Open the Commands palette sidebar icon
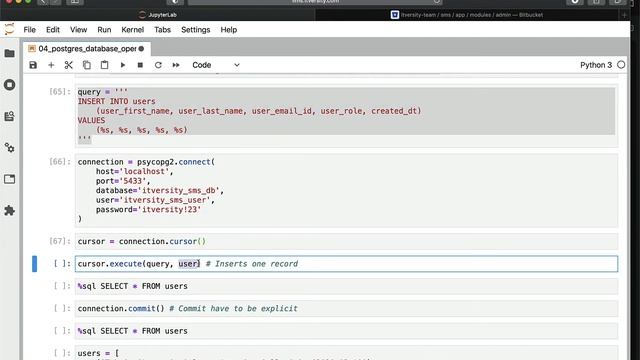The image size is (640, 360). [9, 116]
